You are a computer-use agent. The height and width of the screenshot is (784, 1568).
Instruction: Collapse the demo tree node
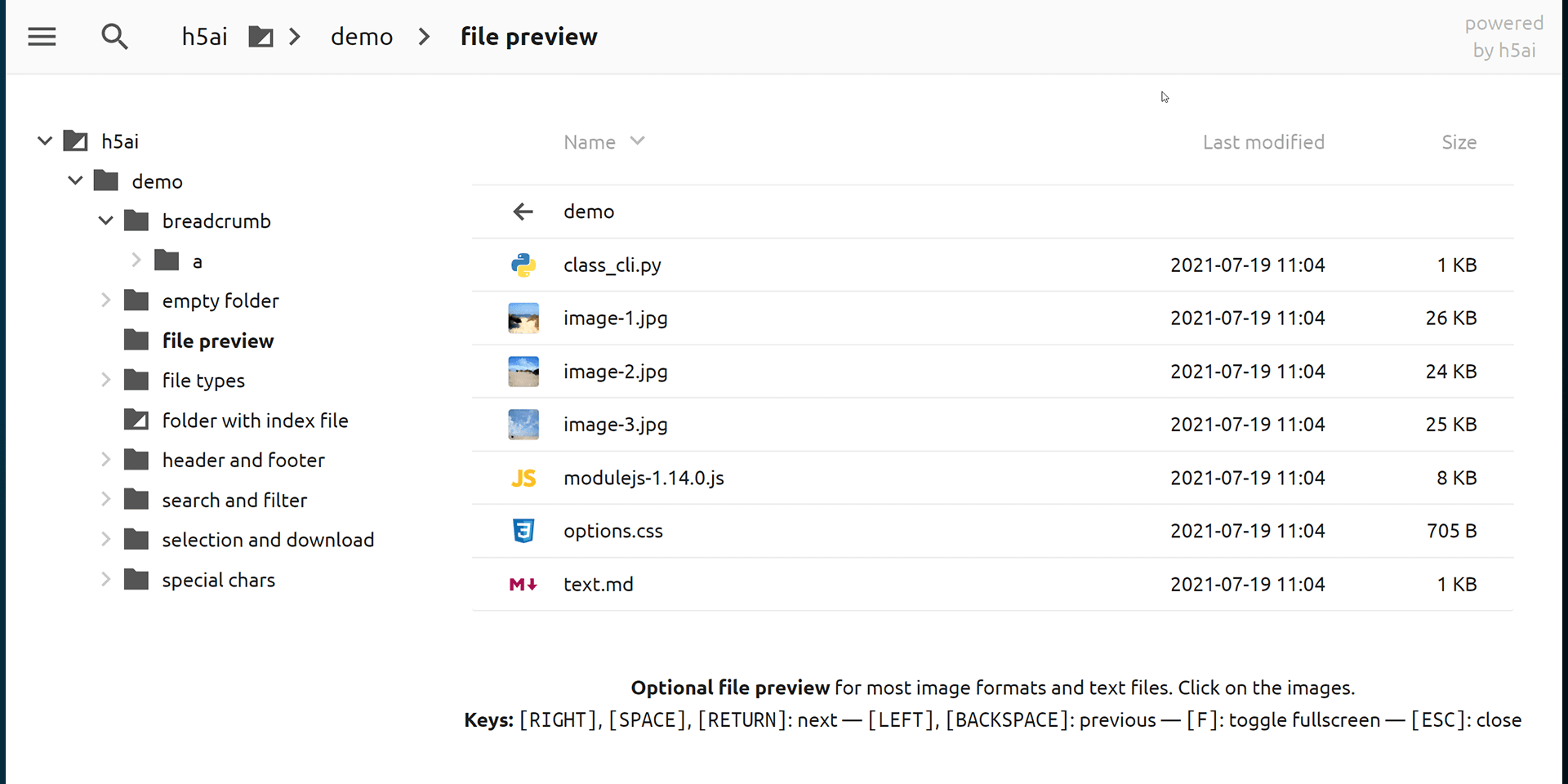pyautogui.click(x=75, y=180)
